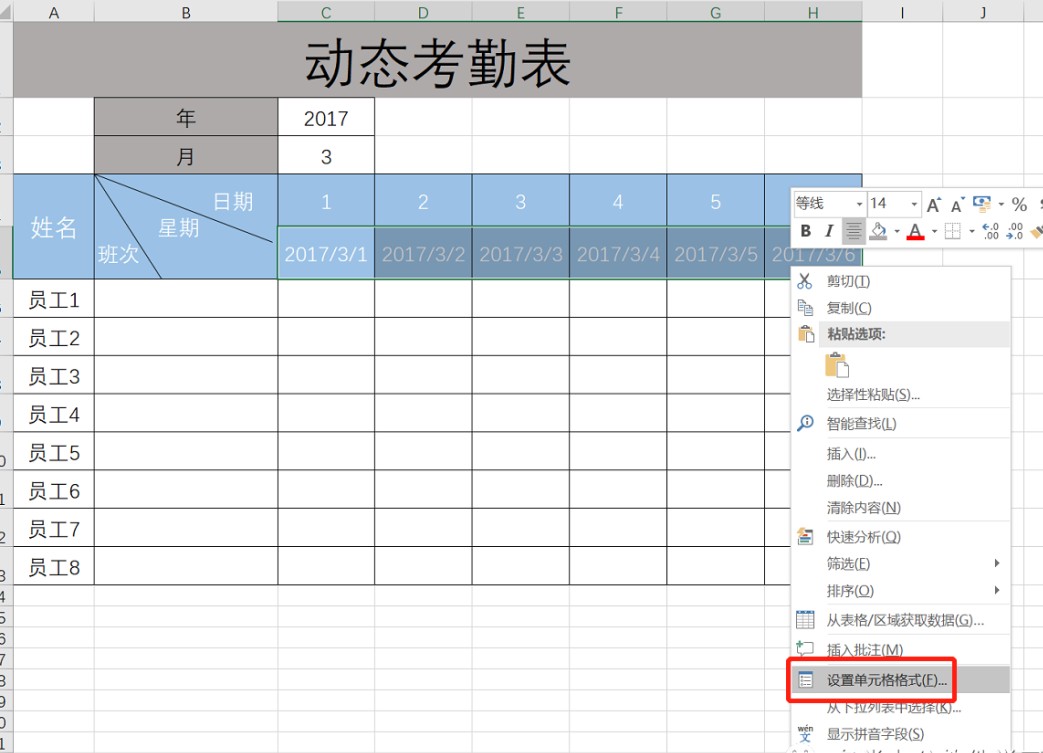Click the 月 label cell
The width and height of the screenshot is (1043, 753).
pyautogui.click(x=186, y=156)
